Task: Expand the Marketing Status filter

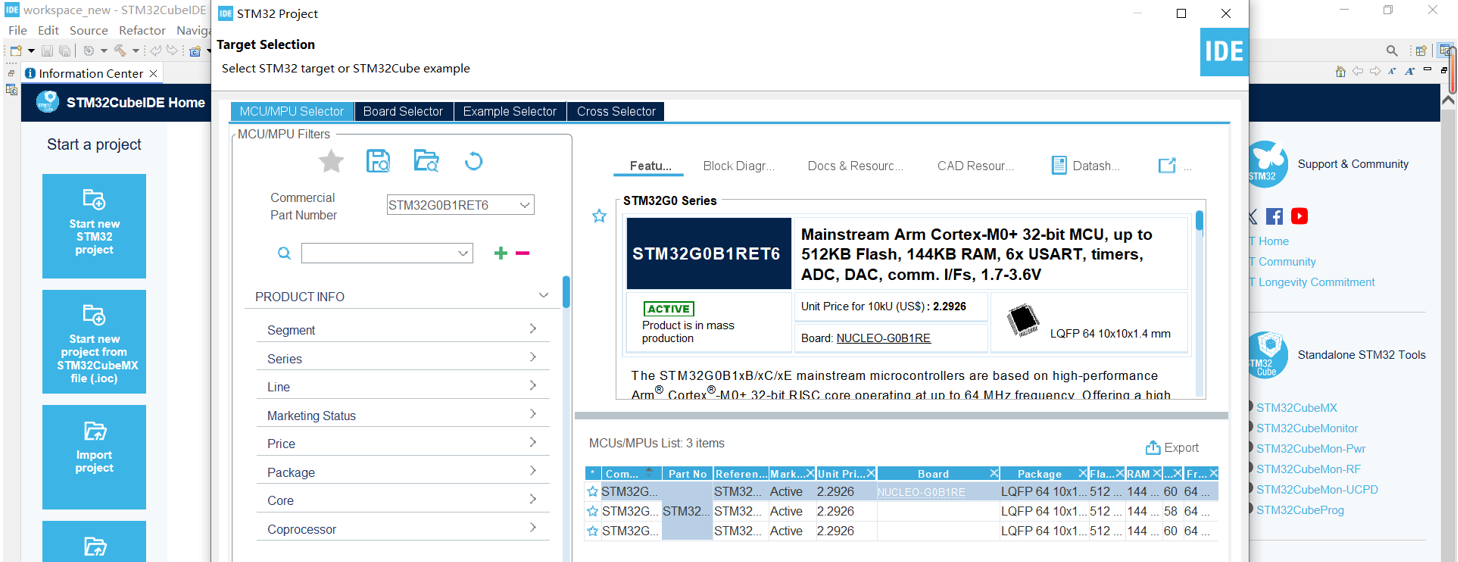Action: pyautogui.click(x=532, y=414)
